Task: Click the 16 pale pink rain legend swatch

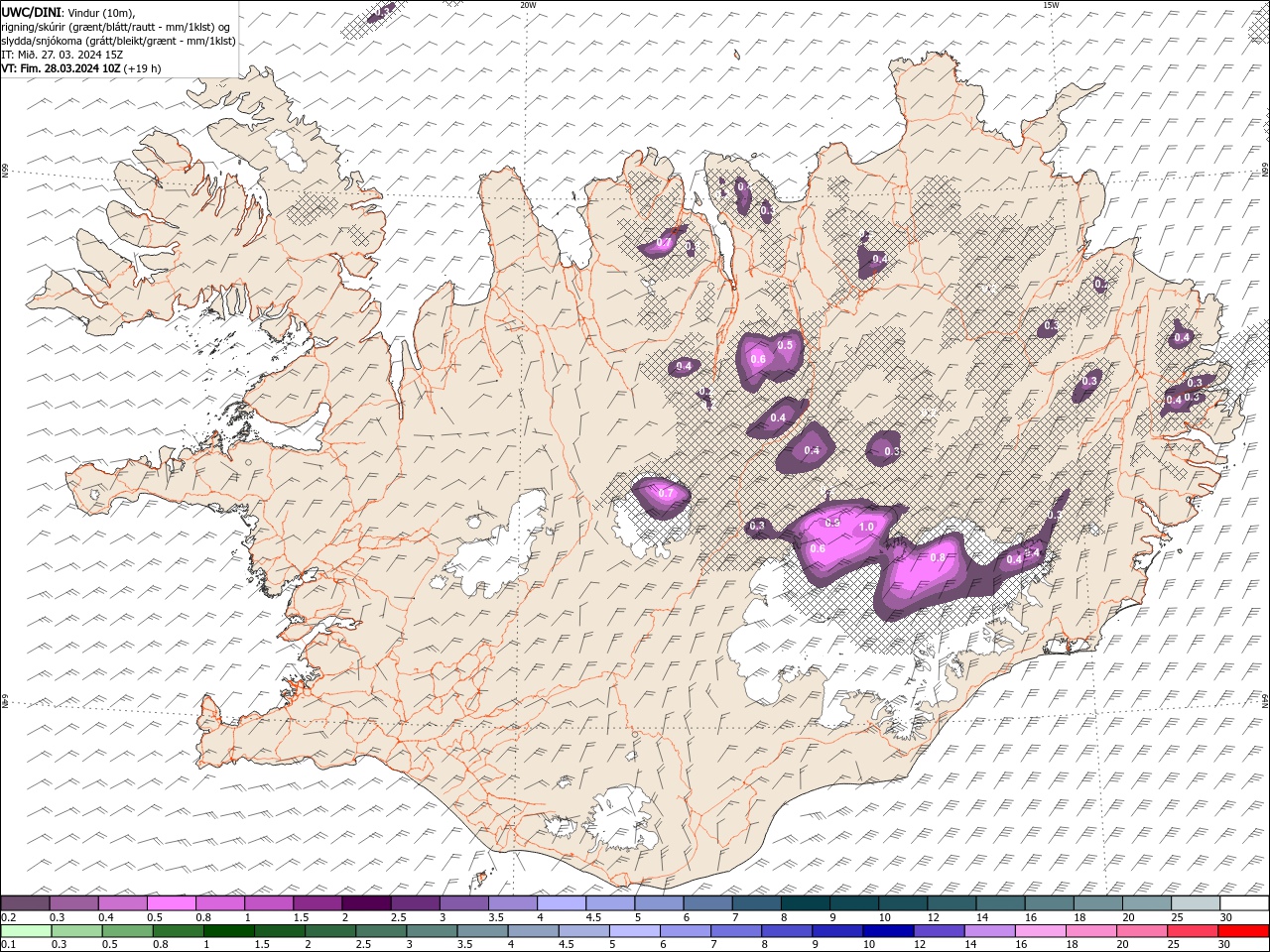Action: click(x=1040, y=930)
